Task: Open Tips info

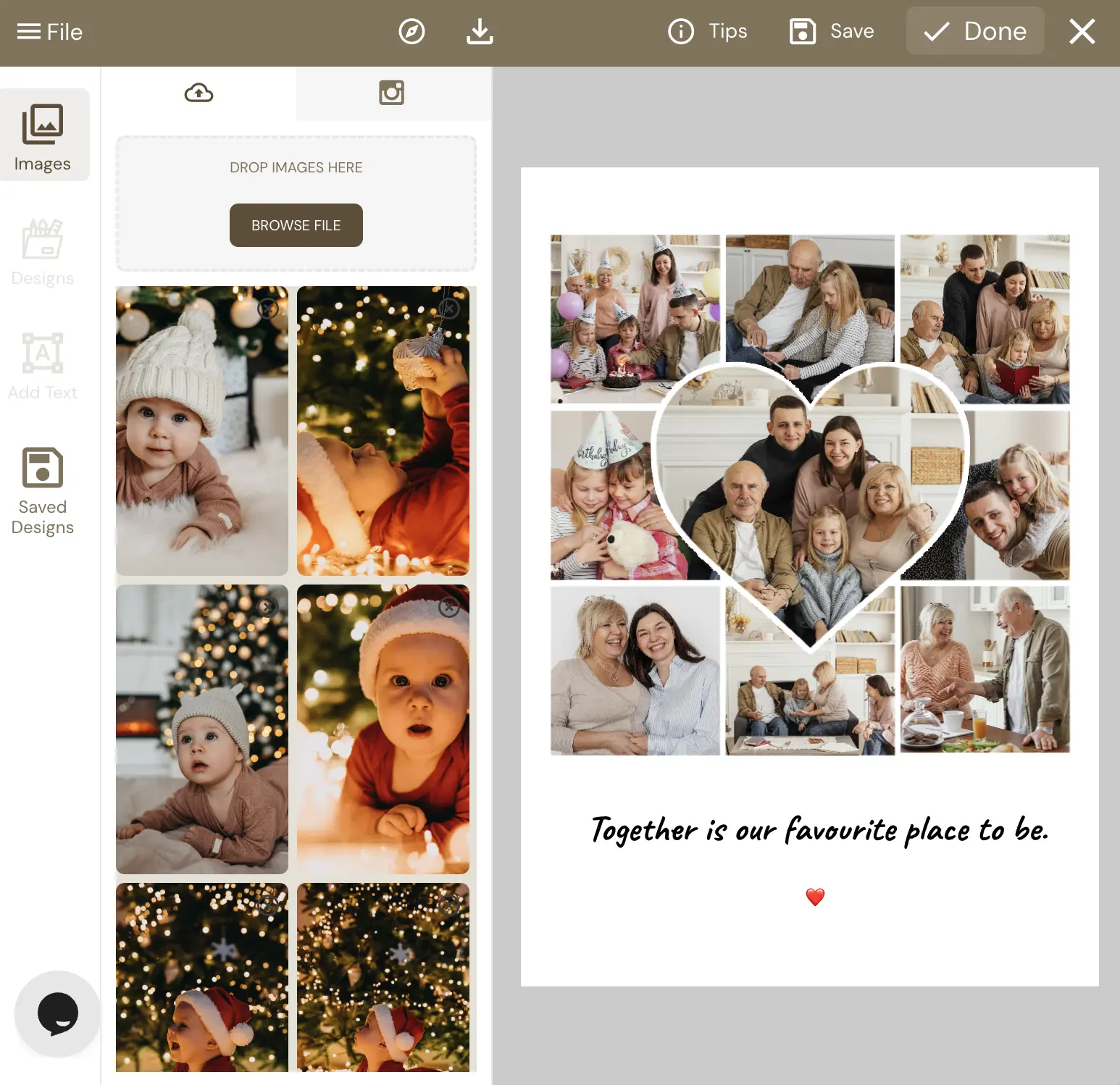Action: coord(707,32)
